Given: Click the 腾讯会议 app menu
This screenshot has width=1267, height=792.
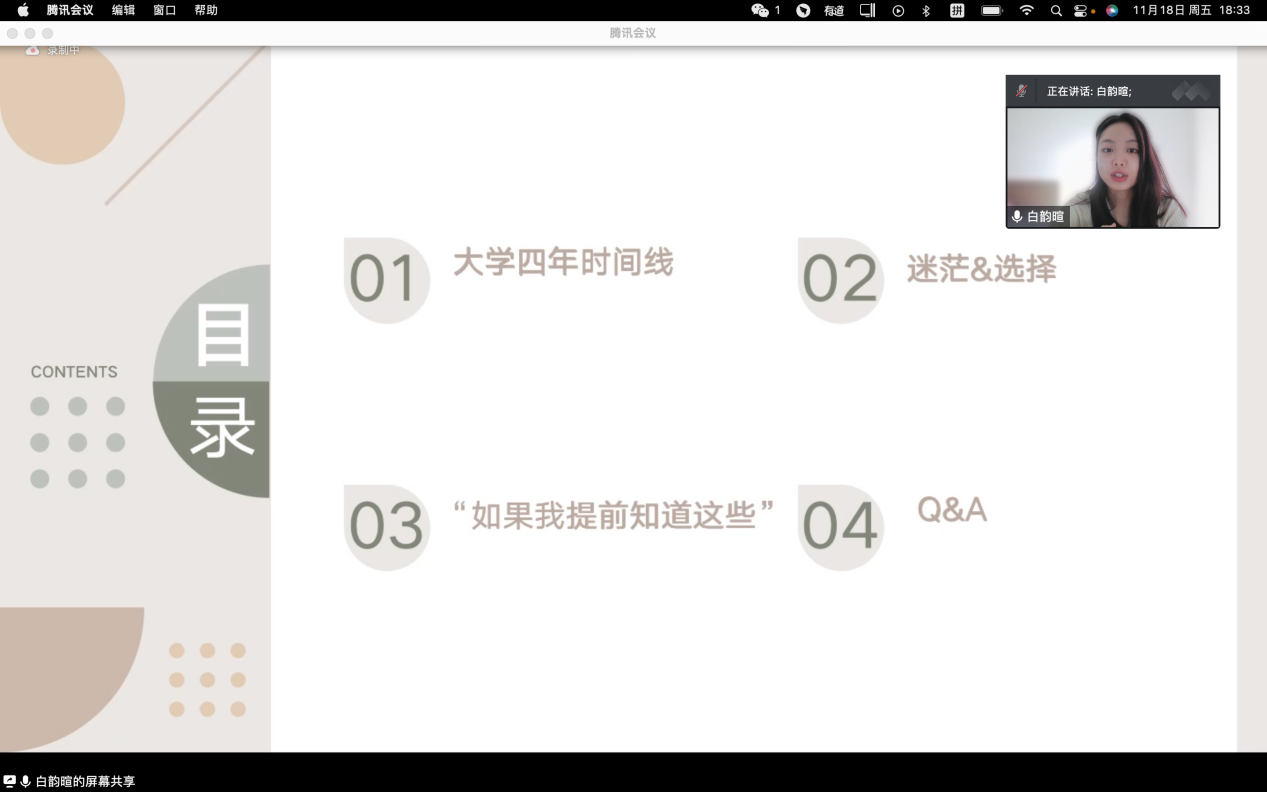Looking at the screenshot, I should point(70,10).
